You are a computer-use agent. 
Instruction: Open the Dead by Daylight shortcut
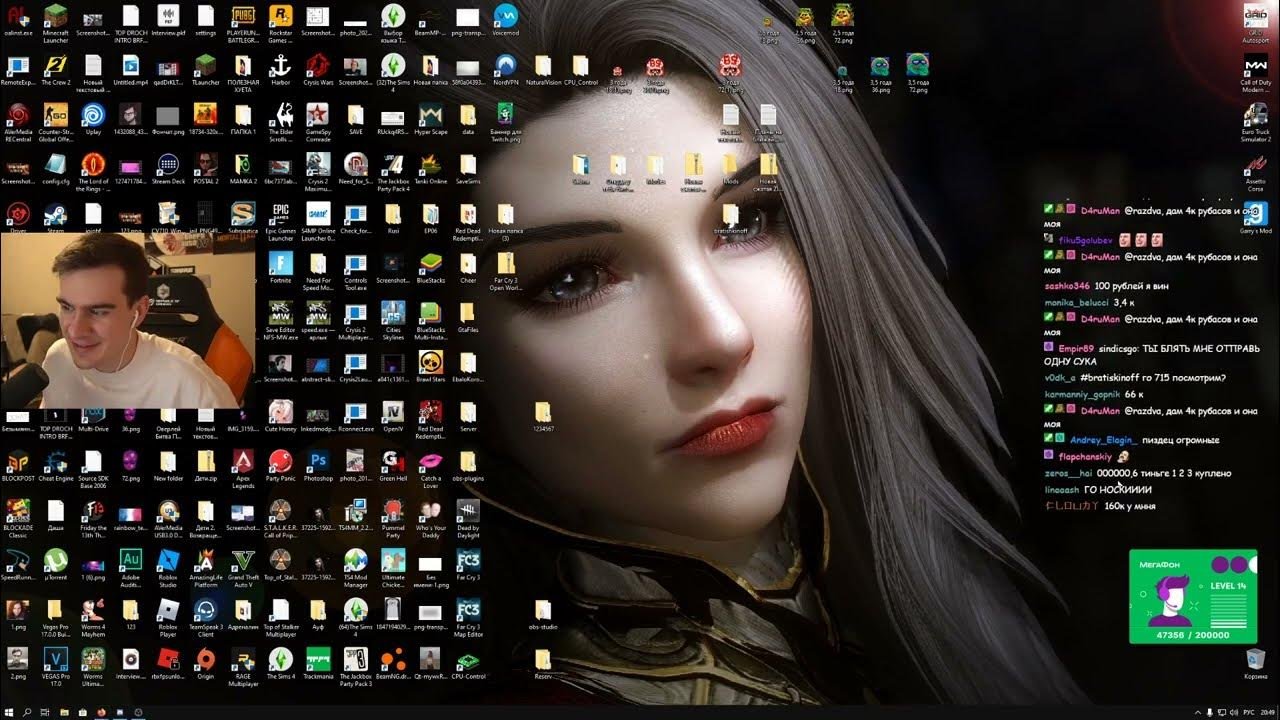467,512
